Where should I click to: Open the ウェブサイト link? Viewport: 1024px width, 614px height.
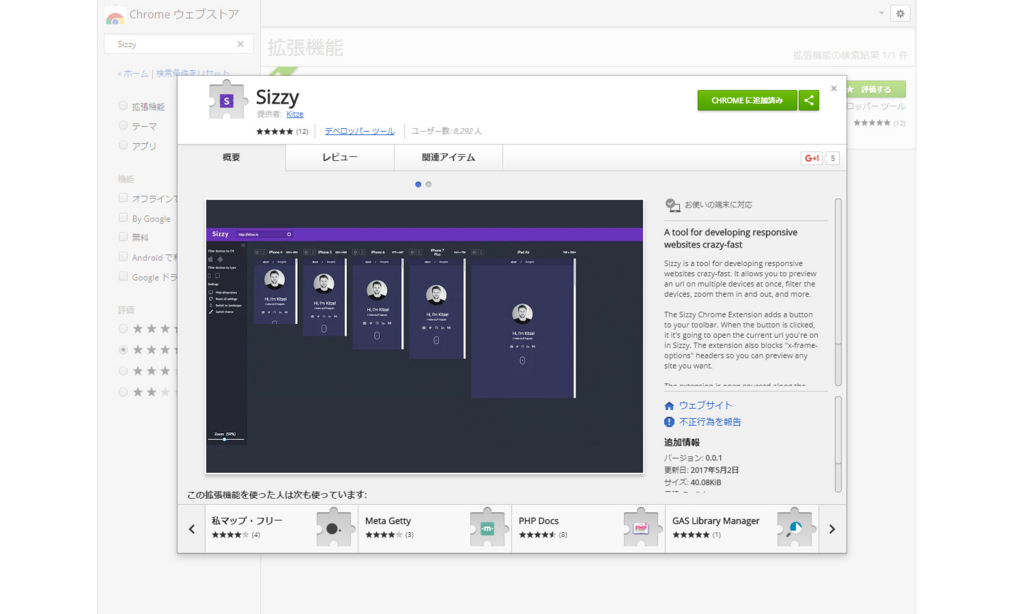coord(705,406)
